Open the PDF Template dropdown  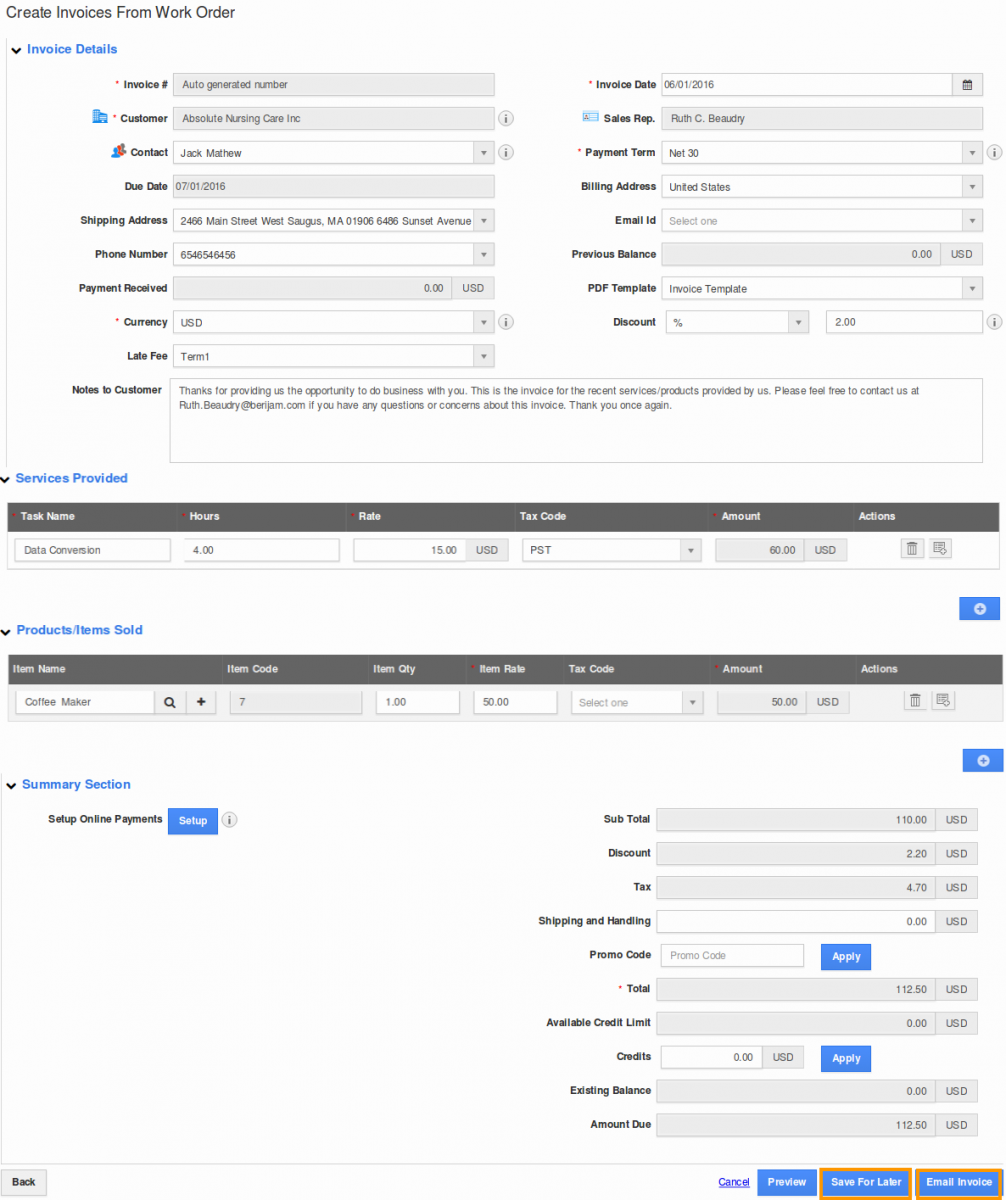click(972, 289)
